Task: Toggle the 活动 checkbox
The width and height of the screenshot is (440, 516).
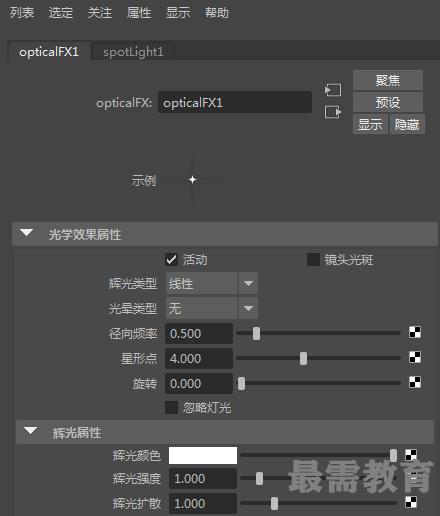Action: [171, 260]
